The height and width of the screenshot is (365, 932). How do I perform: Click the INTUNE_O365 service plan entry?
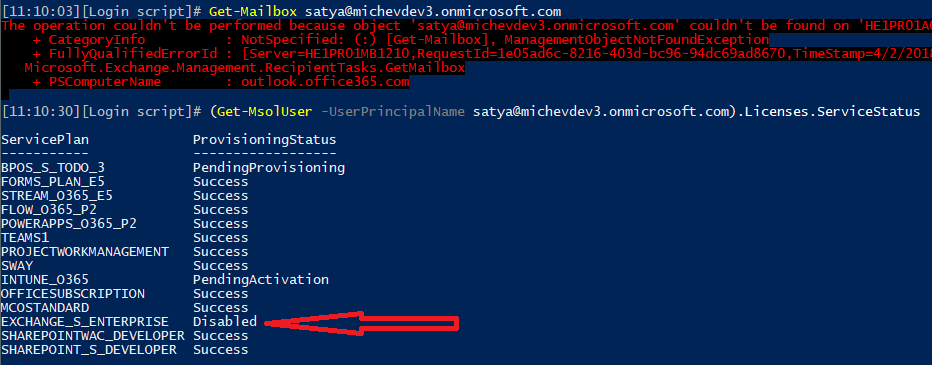pyautogui.click(x=45, y=279)
